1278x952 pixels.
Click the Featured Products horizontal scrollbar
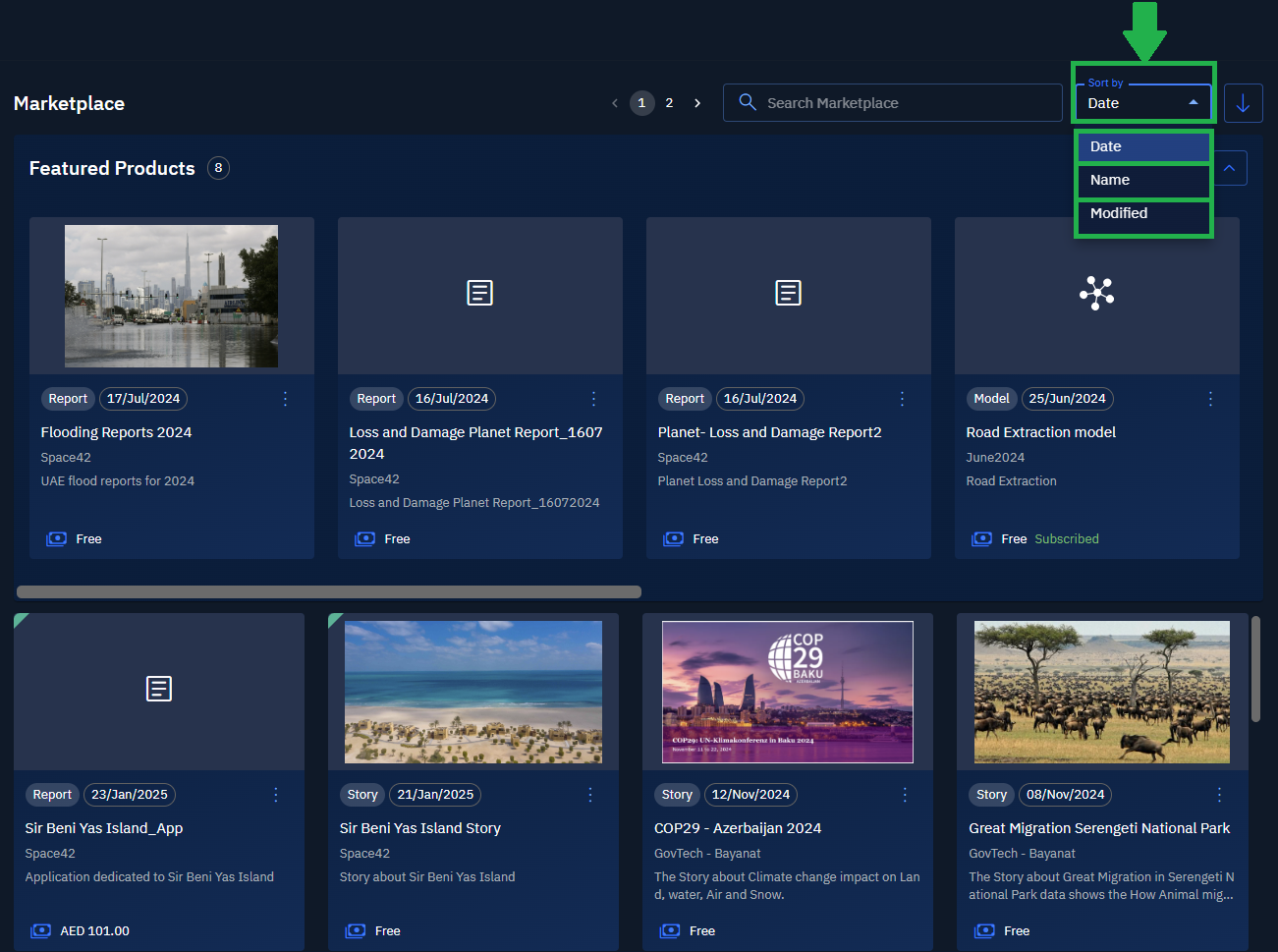(x=329, y=591)
